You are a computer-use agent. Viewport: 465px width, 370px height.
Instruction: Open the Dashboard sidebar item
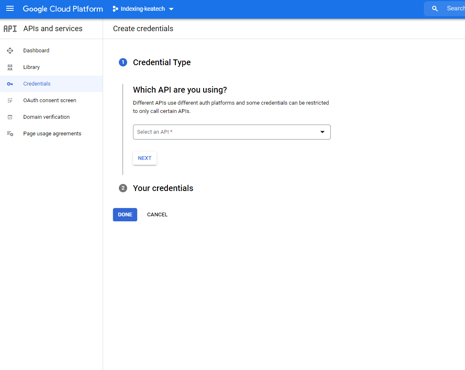point(51,51)
